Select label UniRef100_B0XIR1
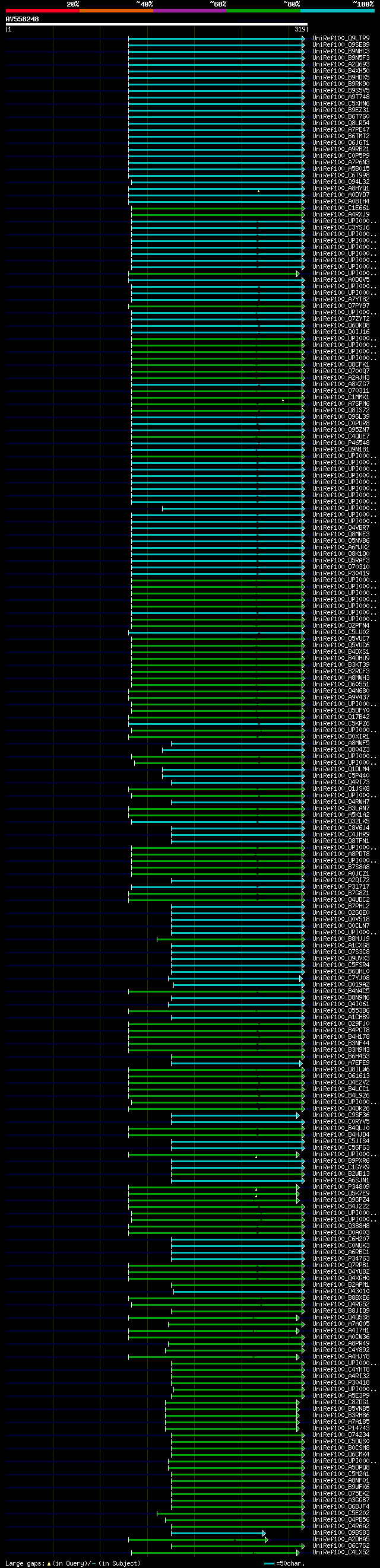 point(340,736)
